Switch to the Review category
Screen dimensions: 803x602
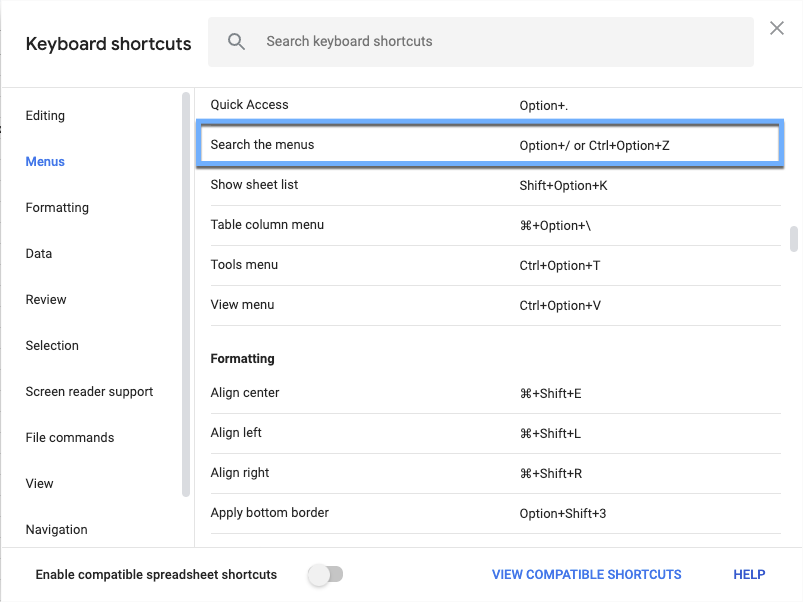46,300
